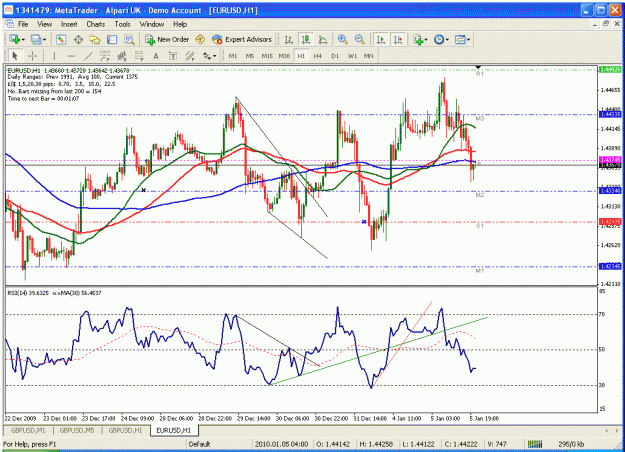
Task: Switch timeframe to W1
Action: [352, 56]
